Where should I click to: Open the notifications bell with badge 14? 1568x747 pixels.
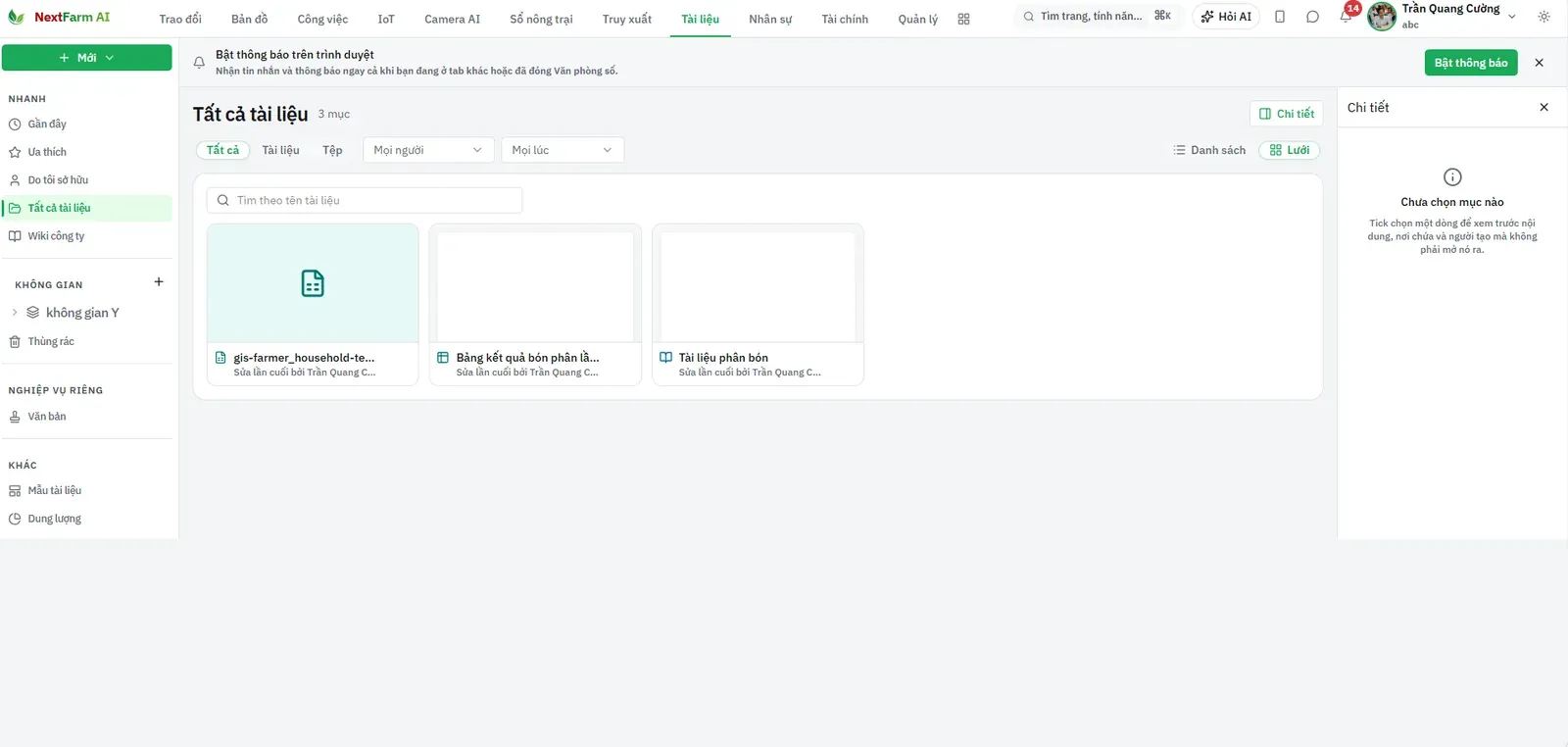tap(1347, 16)
